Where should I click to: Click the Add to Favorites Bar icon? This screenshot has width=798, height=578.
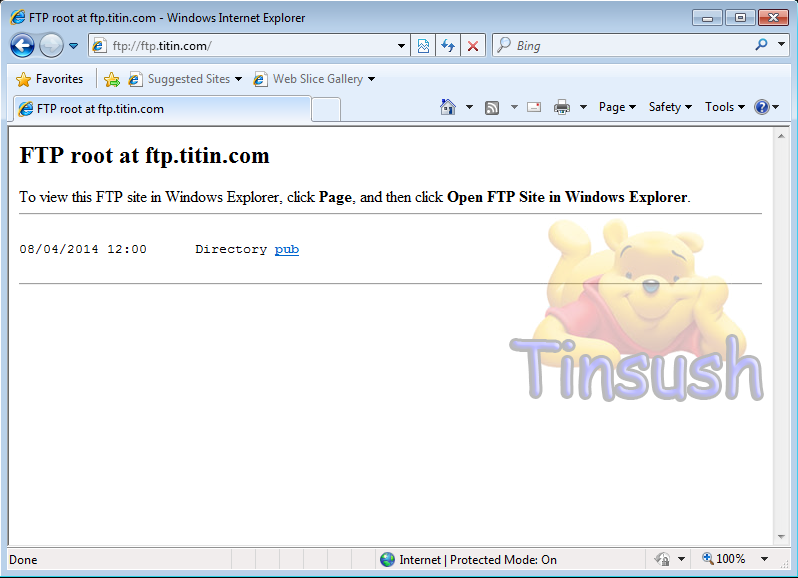coord(111,79)
